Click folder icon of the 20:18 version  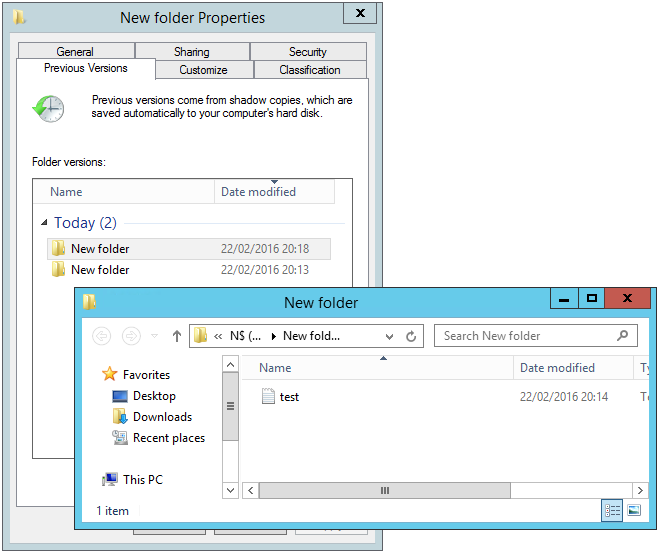(58, 248)
